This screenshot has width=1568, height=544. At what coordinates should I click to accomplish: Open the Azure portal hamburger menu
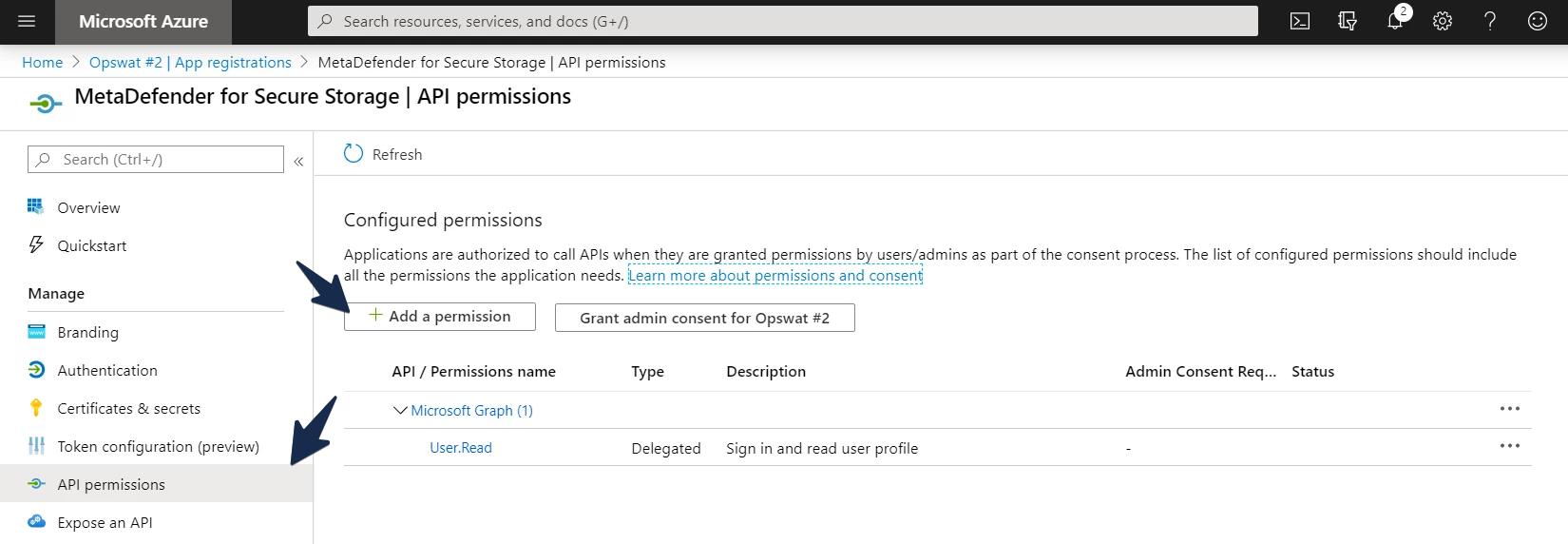point(27,21)
